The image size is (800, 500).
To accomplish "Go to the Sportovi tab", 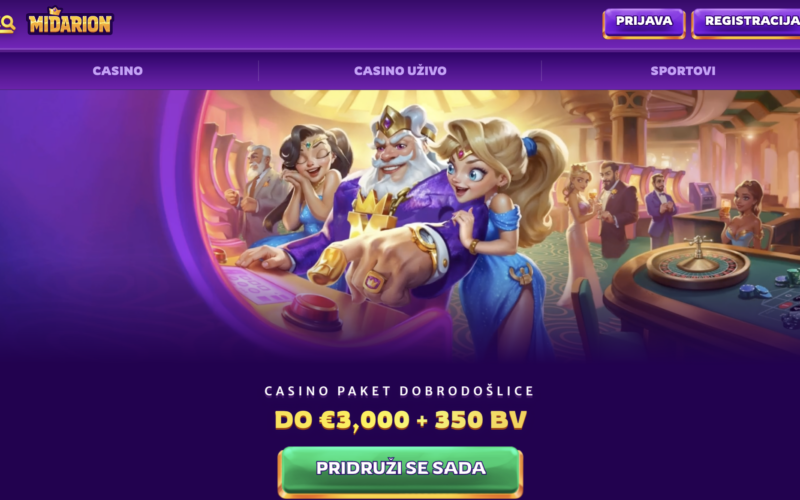I will click(683, 71).
